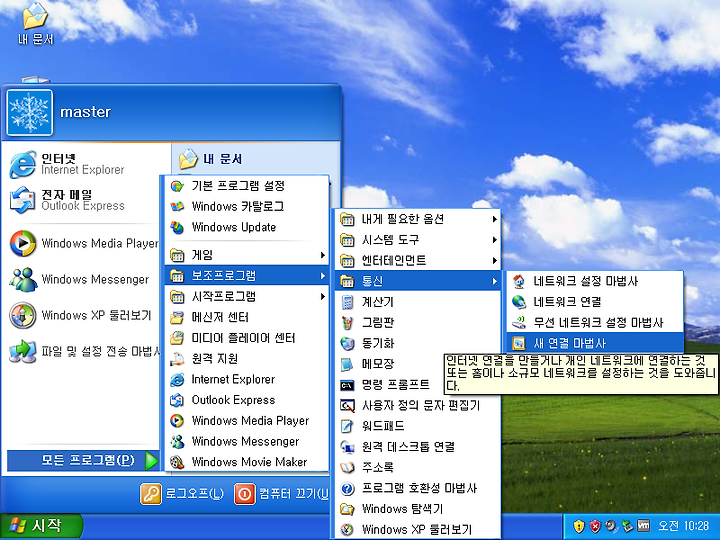Click 로그오프(L) button
The width and height of the screenshot is (720, 540).
[183, 494]
